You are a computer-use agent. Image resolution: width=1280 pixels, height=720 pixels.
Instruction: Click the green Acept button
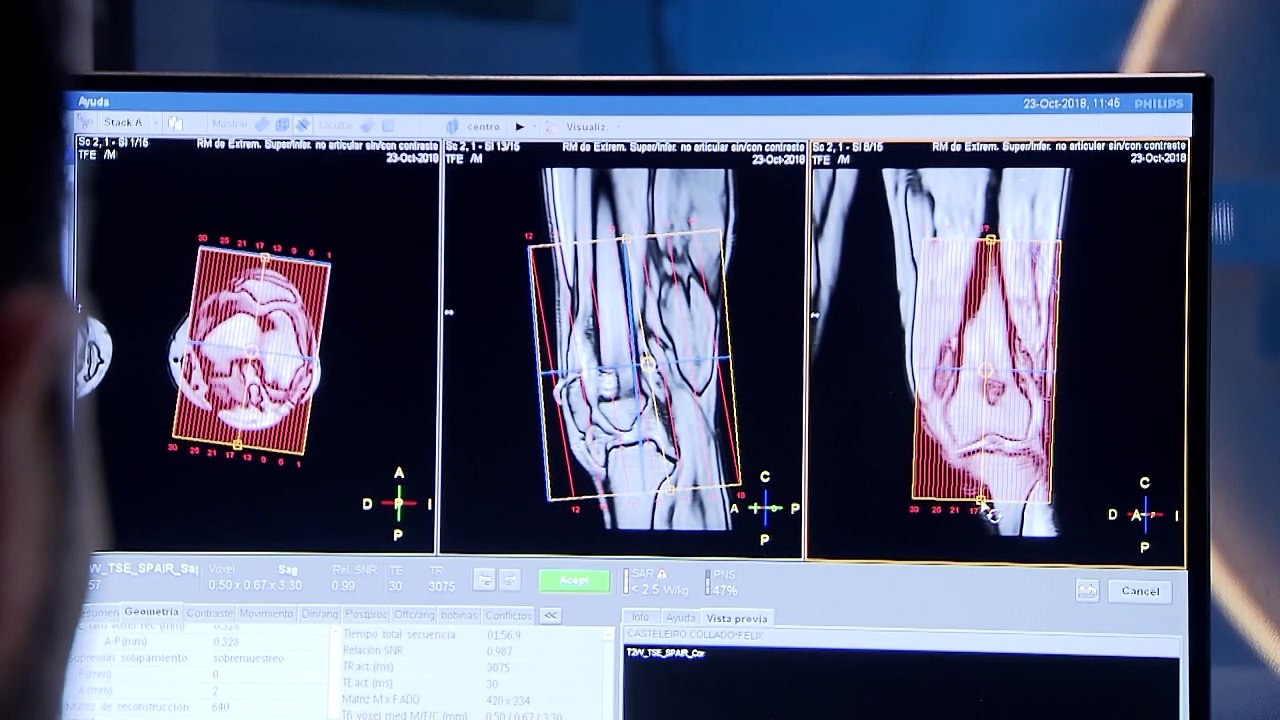574,580
